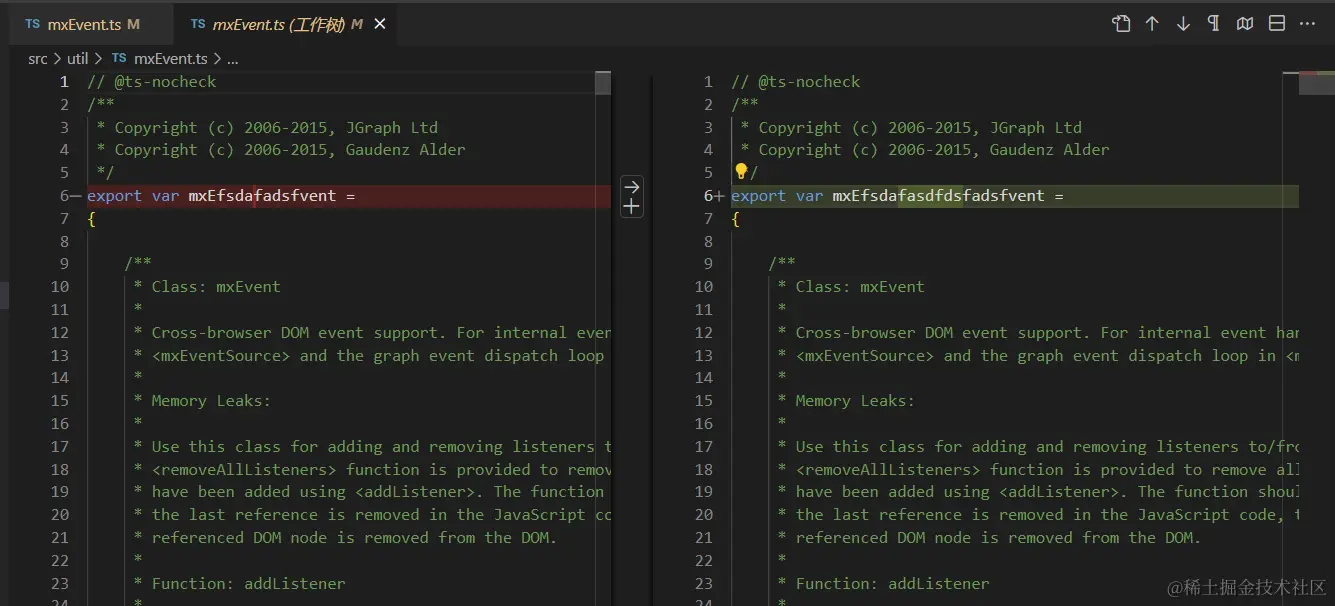Click the right pane minimap slider

1316,83
